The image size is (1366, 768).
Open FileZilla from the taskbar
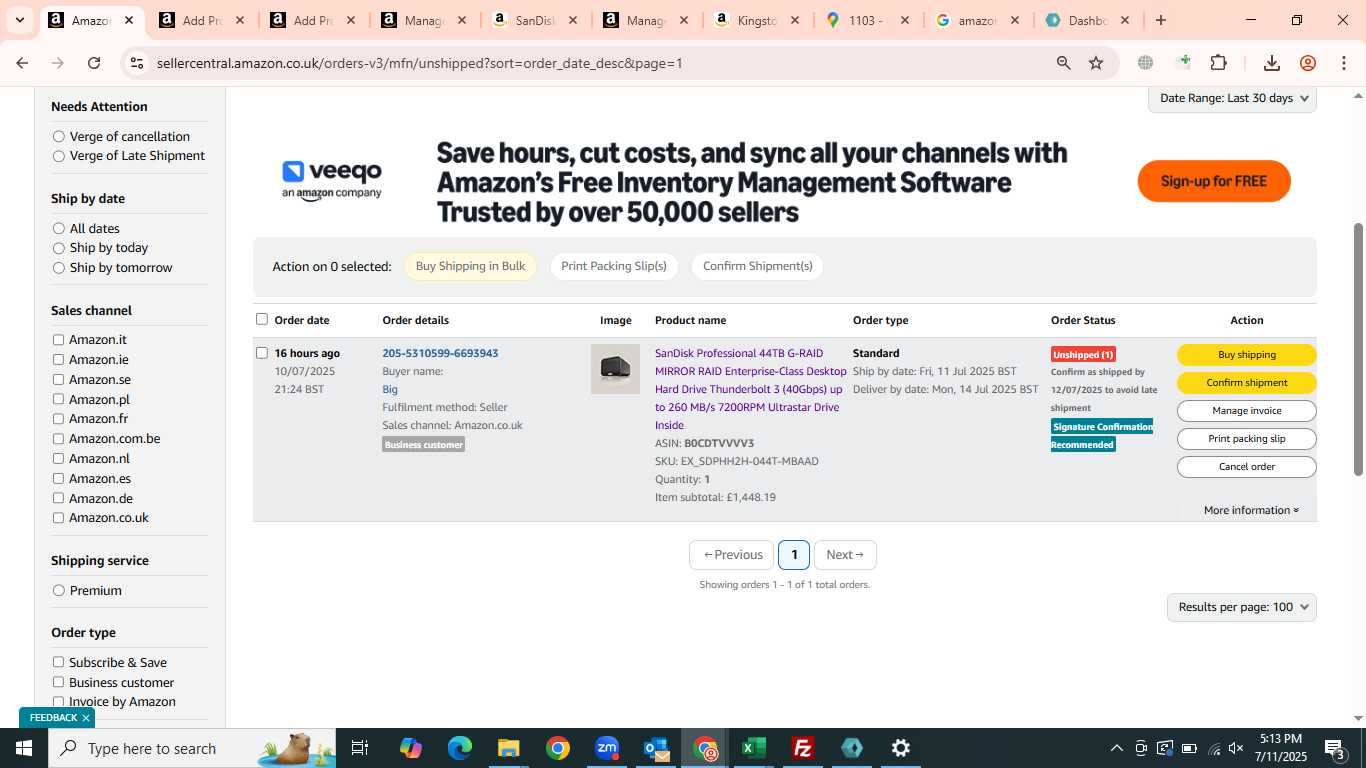(x=803, y=748)
